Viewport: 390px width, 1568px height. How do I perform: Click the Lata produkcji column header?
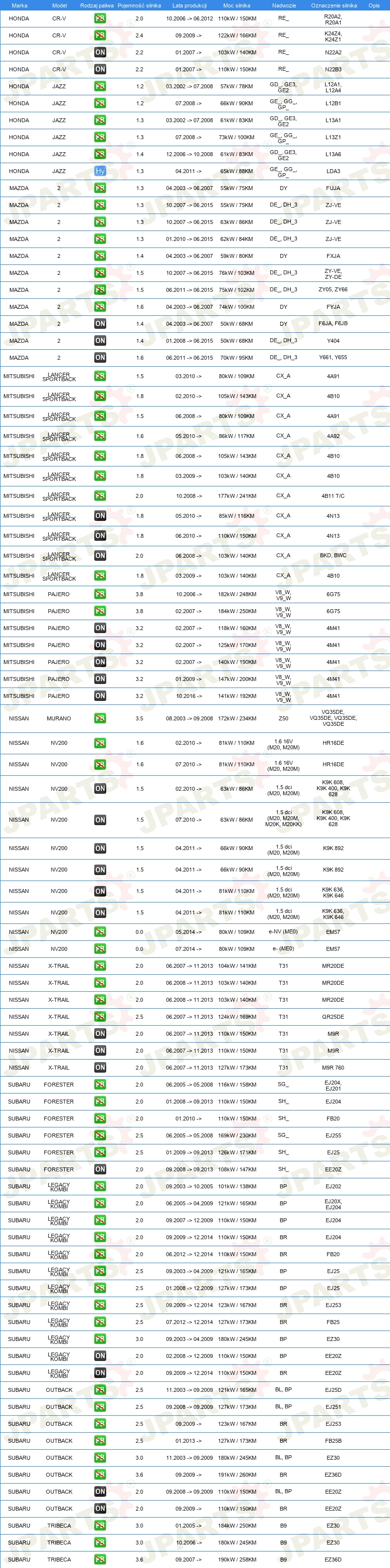pyautogui.click(x=189, y=5)
